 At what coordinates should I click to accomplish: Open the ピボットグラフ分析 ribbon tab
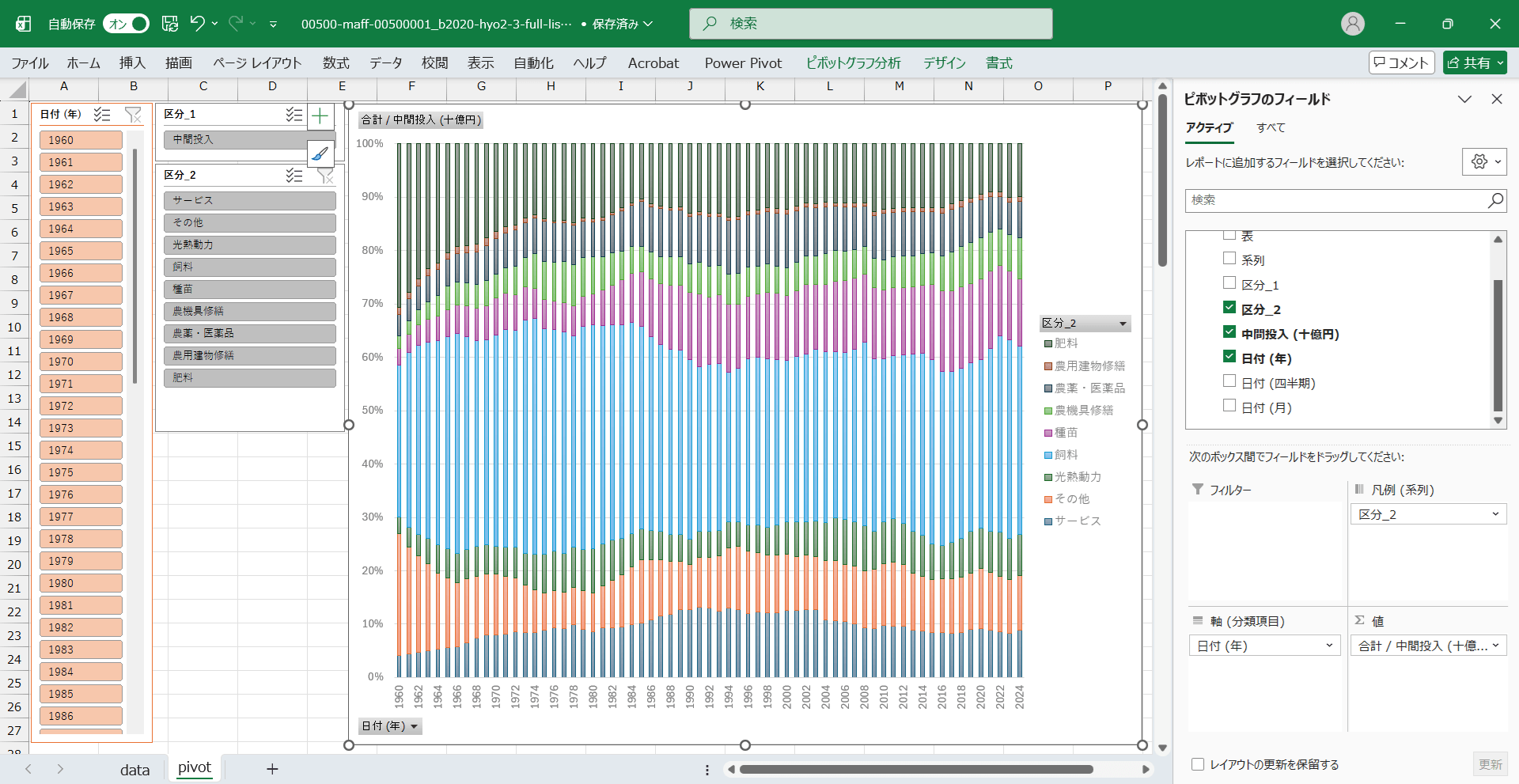tap(853, 63)
